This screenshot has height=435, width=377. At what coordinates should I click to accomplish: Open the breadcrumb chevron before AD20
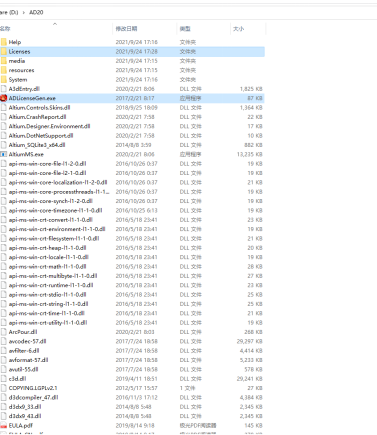tap(24, 12)
